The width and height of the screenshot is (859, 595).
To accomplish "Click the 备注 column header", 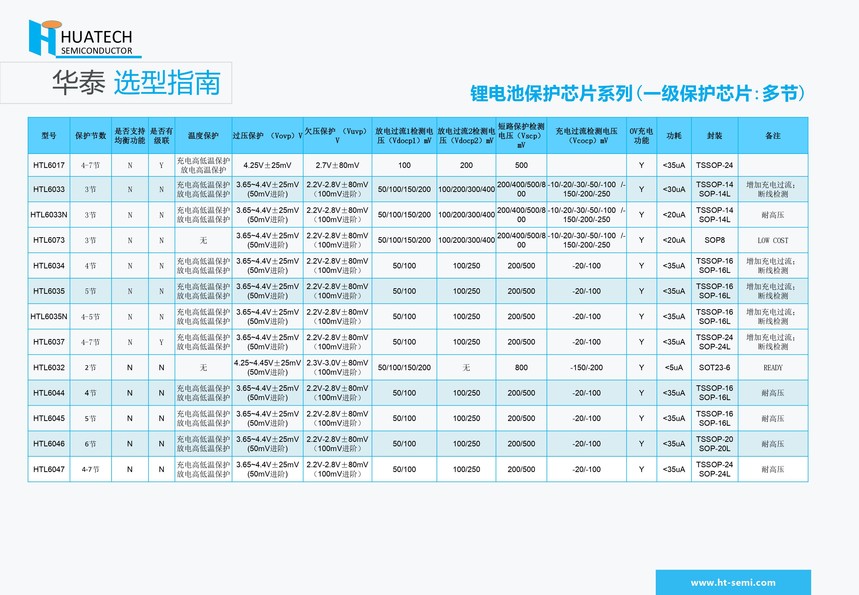I will (x=773, y=135).
